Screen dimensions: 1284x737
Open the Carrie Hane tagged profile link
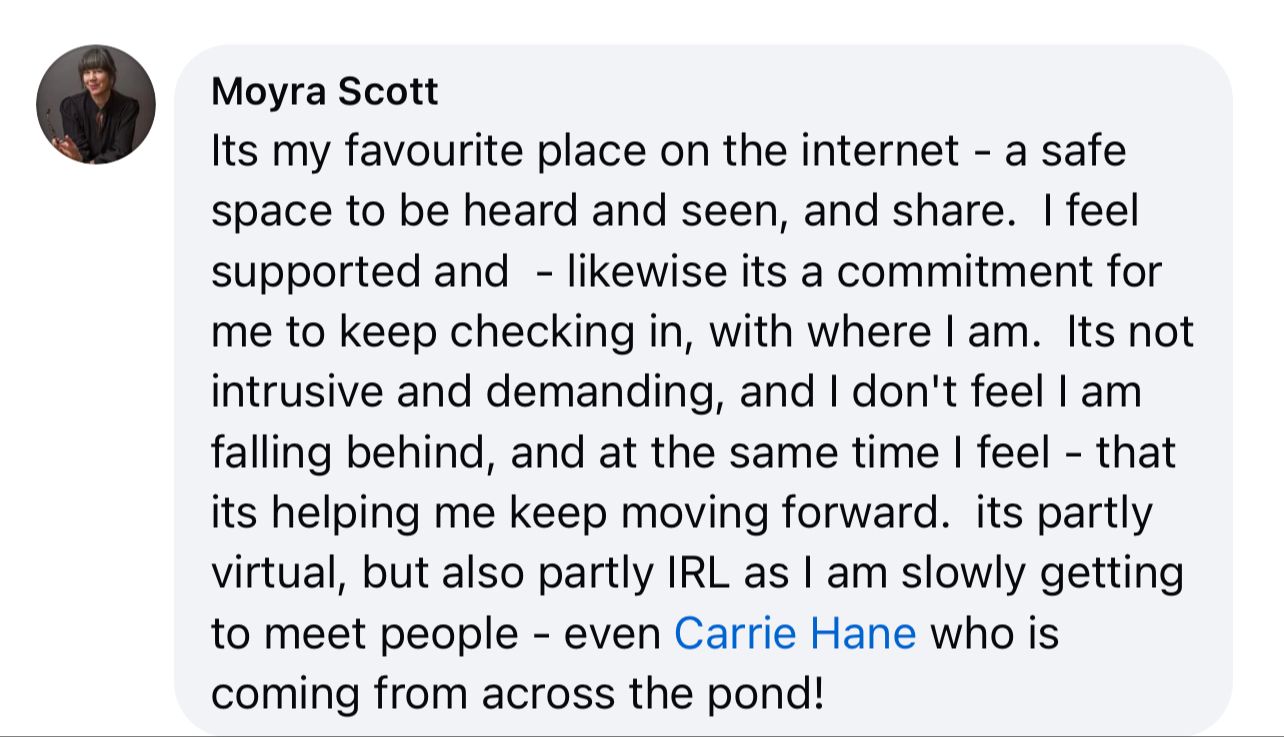click(795, 633)
